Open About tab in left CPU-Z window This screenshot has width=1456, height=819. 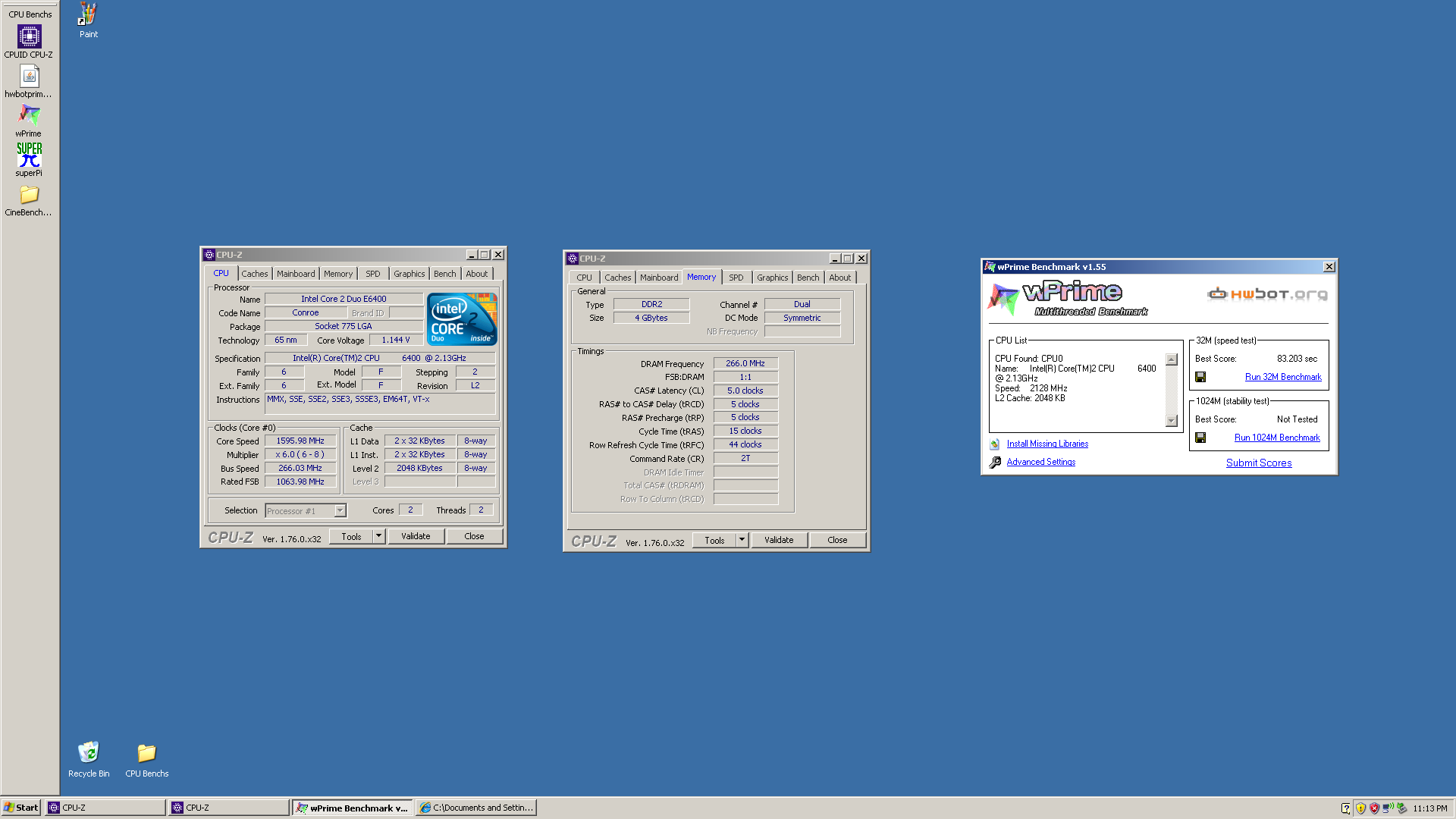477,274
